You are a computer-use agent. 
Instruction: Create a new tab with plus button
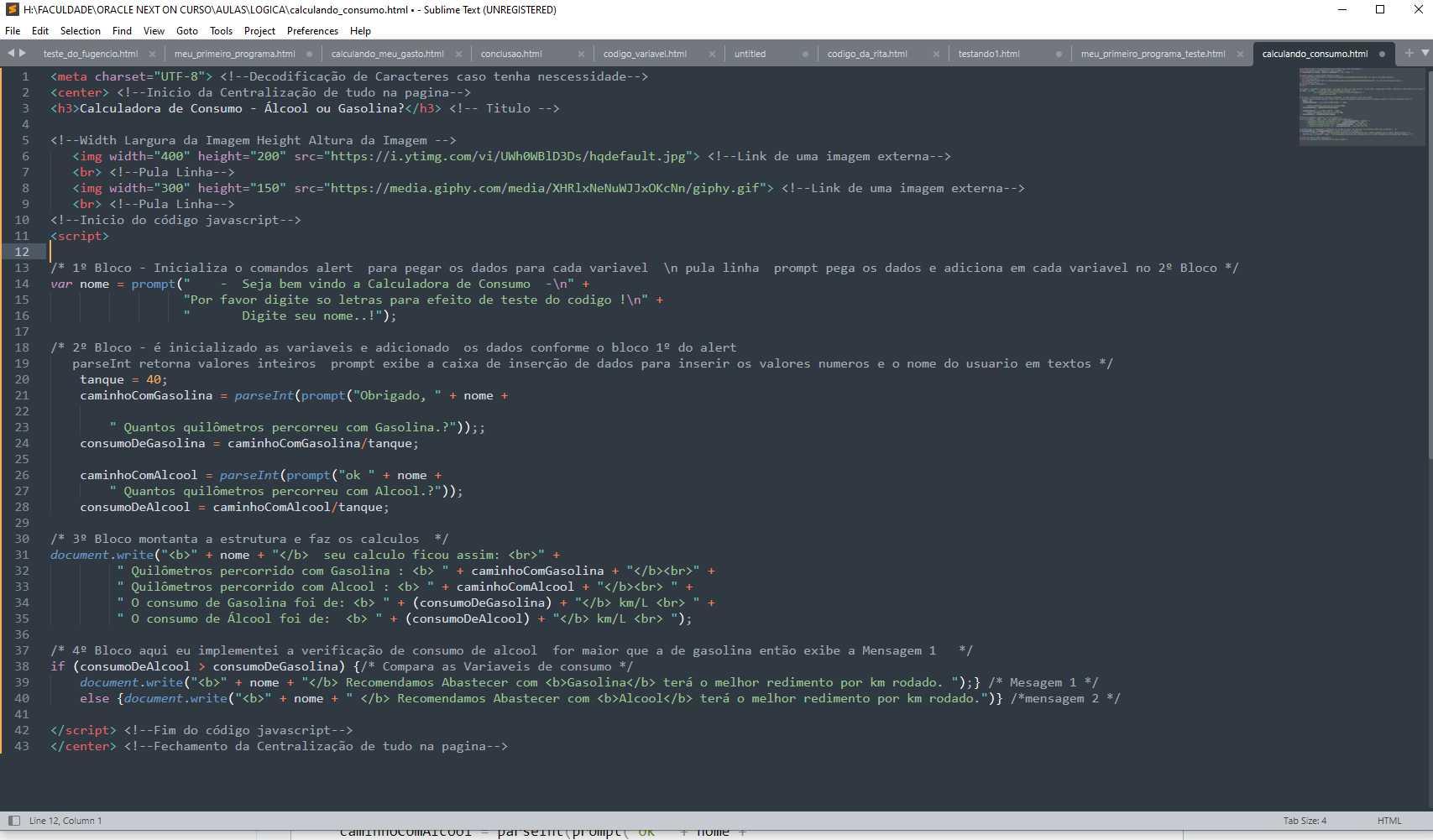pyautogui.click(x=1409, y=53)
